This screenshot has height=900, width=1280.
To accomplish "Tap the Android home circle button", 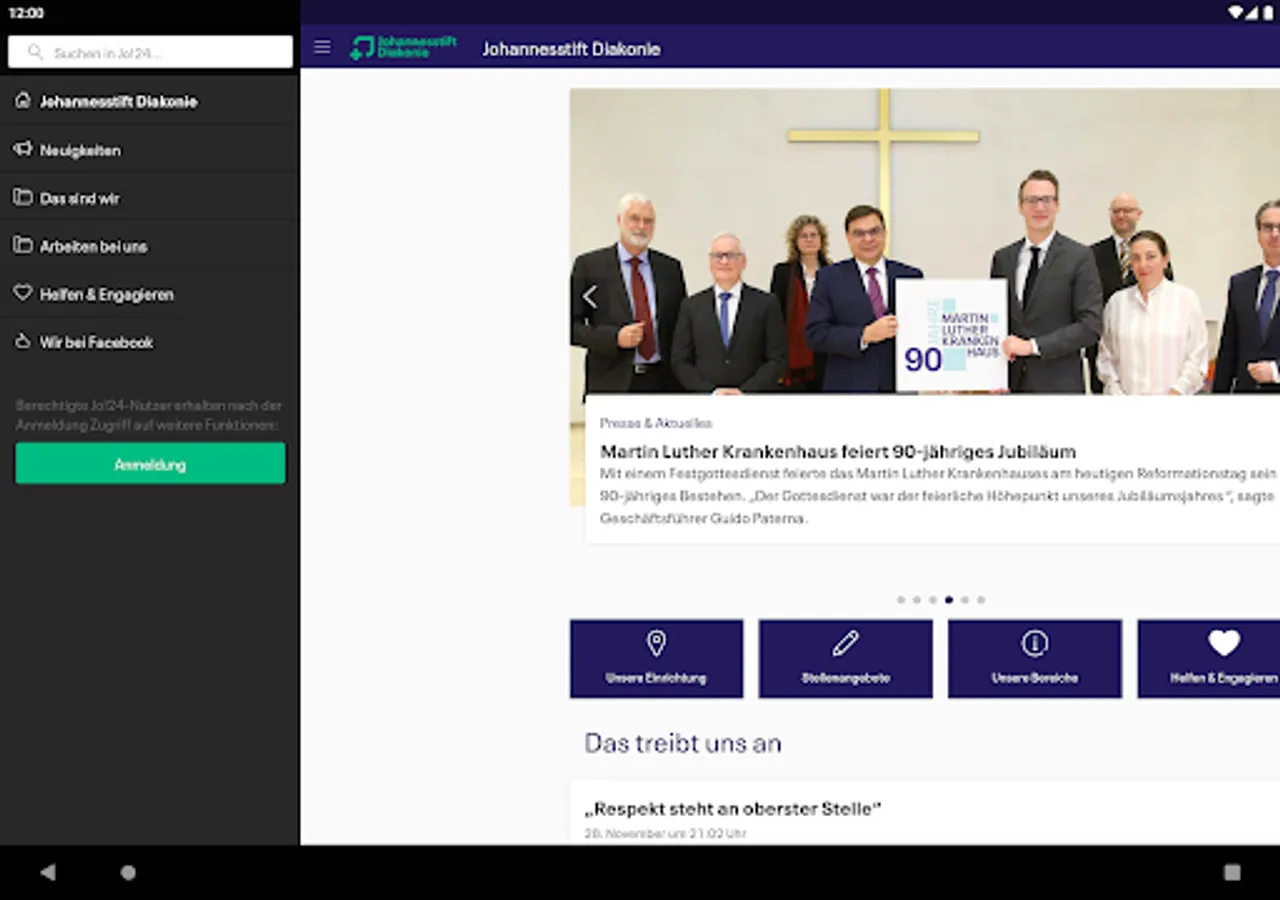I will (128, 872).
